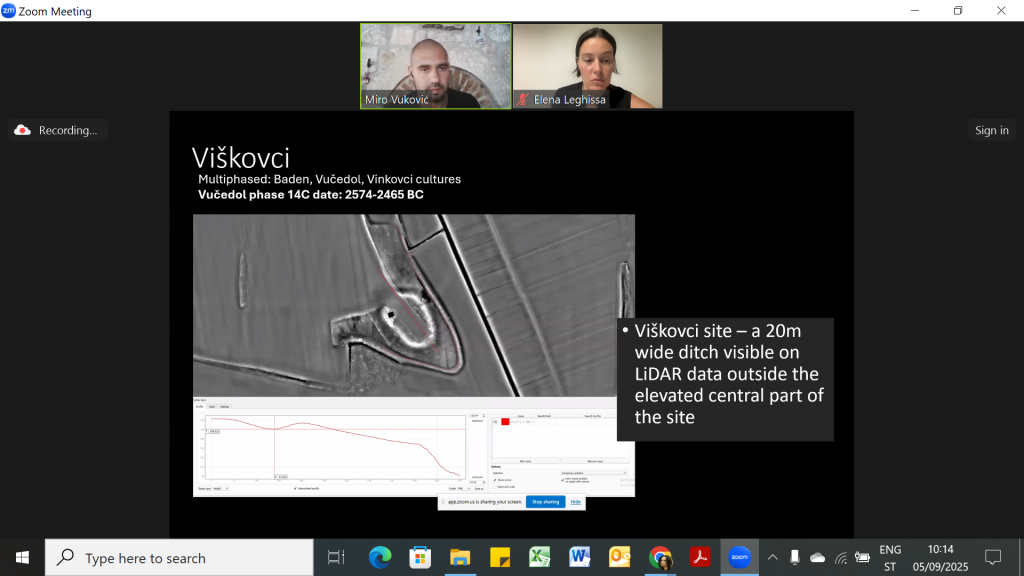Launch Microsoft Excel from the taskbar

pos(540,557)
